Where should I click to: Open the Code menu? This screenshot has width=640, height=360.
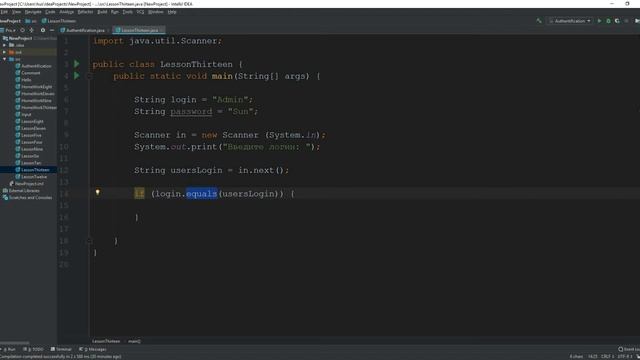coord(50,12)
